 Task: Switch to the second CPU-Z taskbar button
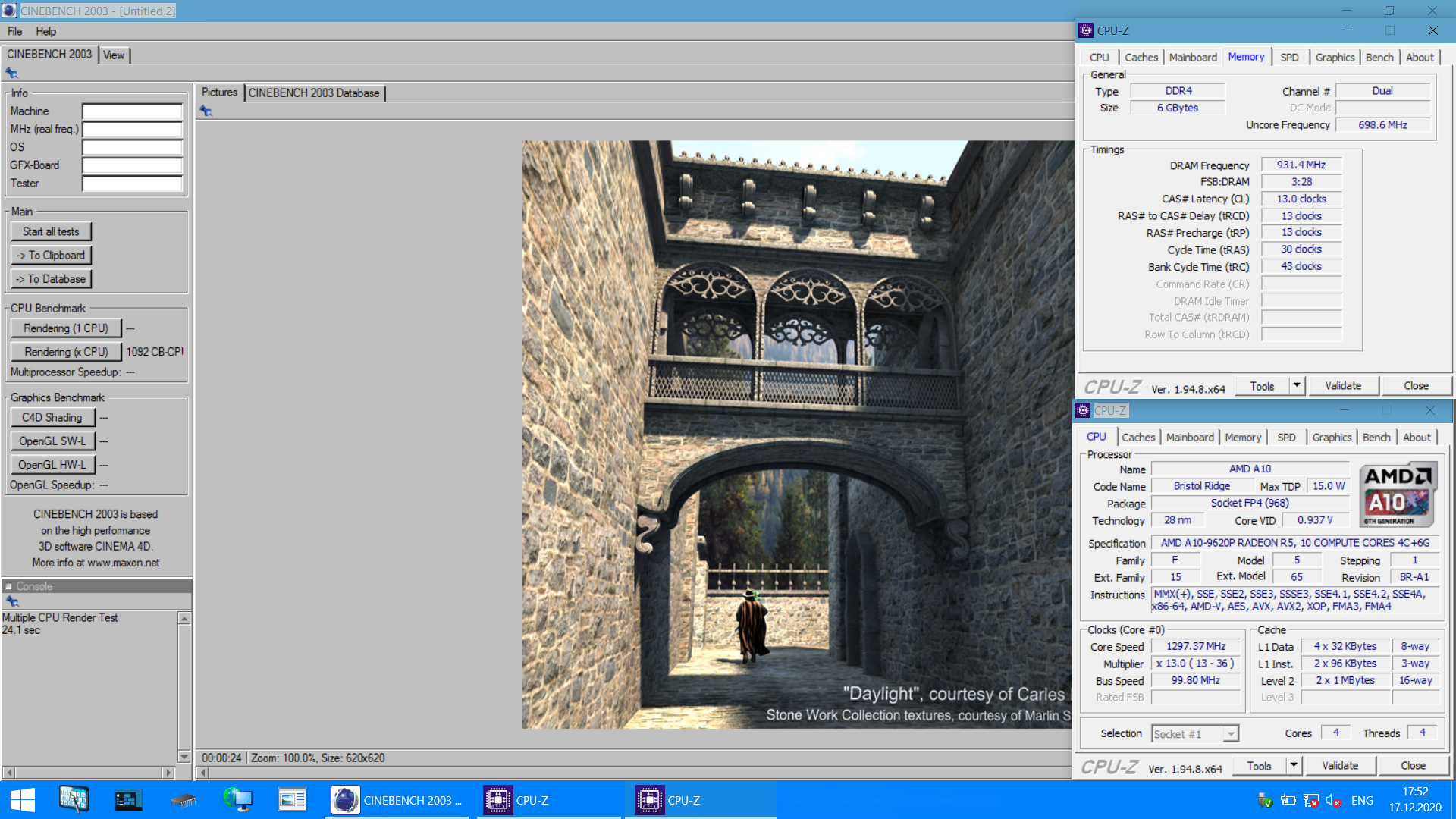tap(701, 800)
